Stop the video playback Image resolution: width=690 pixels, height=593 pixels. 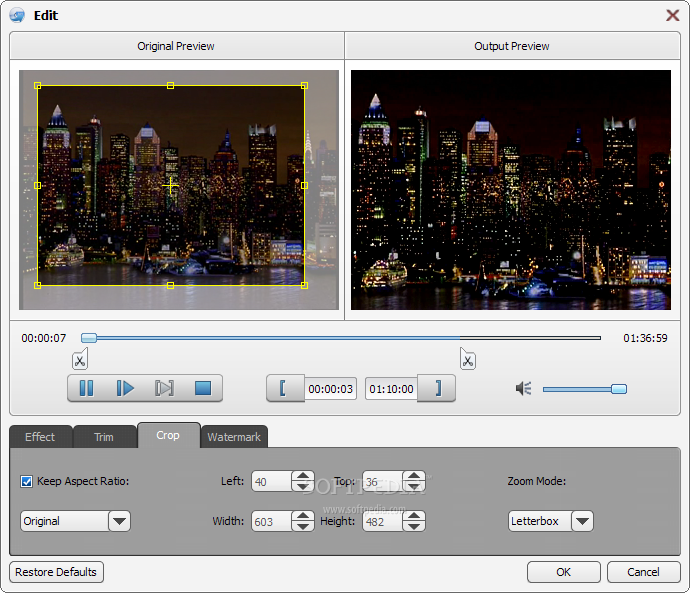(203, 388)
